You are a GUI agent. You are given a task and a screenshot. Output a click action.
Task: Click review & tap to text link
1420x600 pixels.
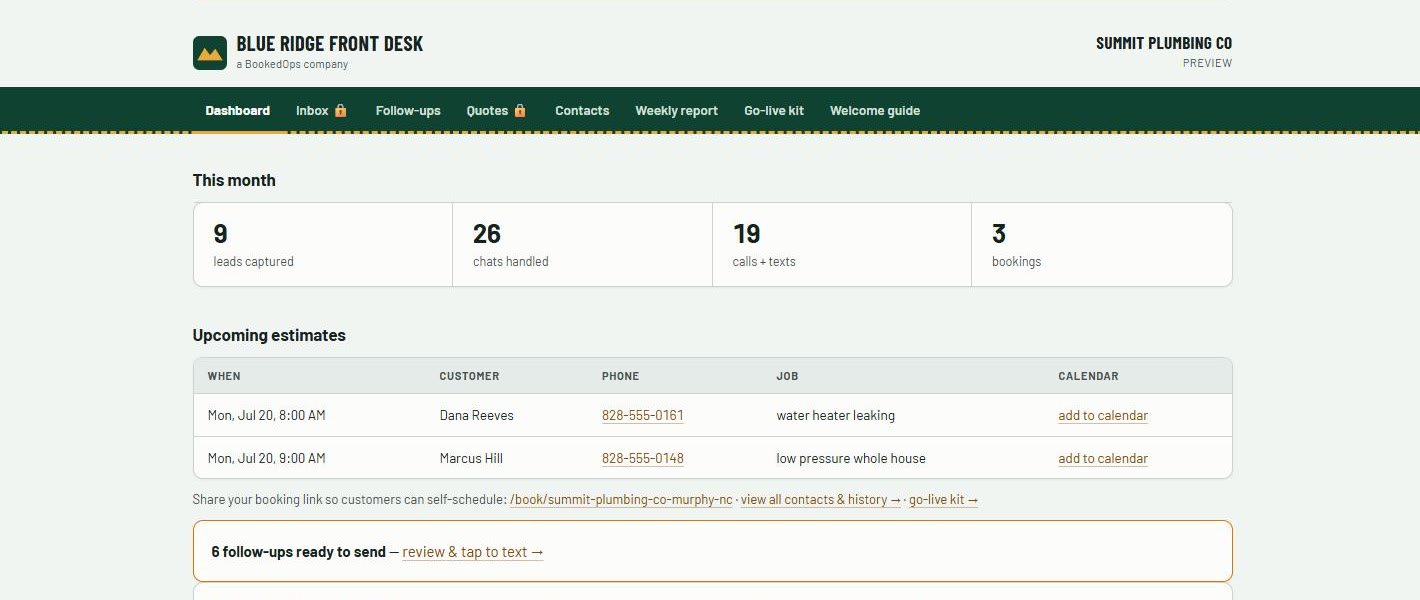pos(473,552)
